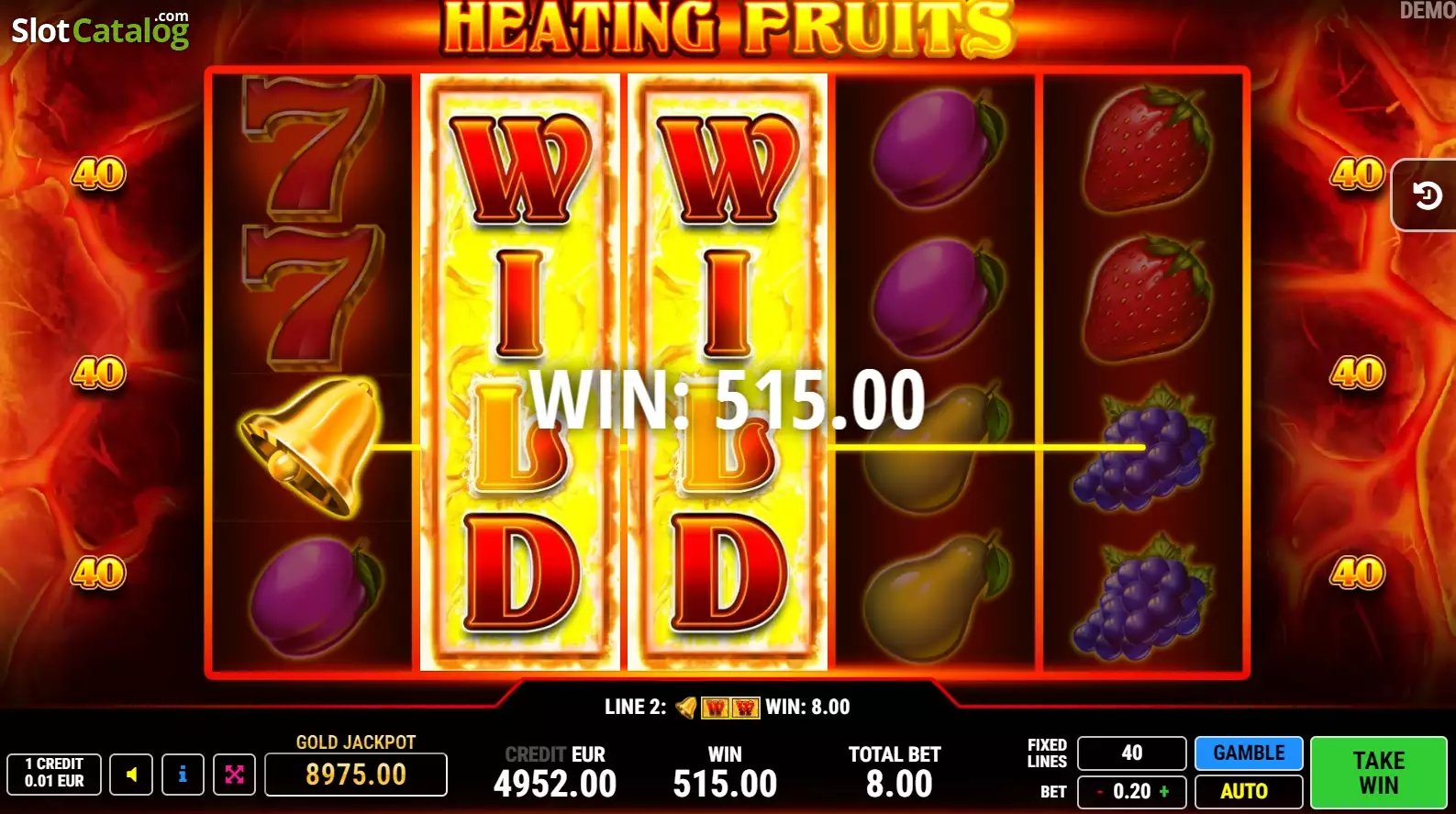Open the info paytable icon

[183, 775]
